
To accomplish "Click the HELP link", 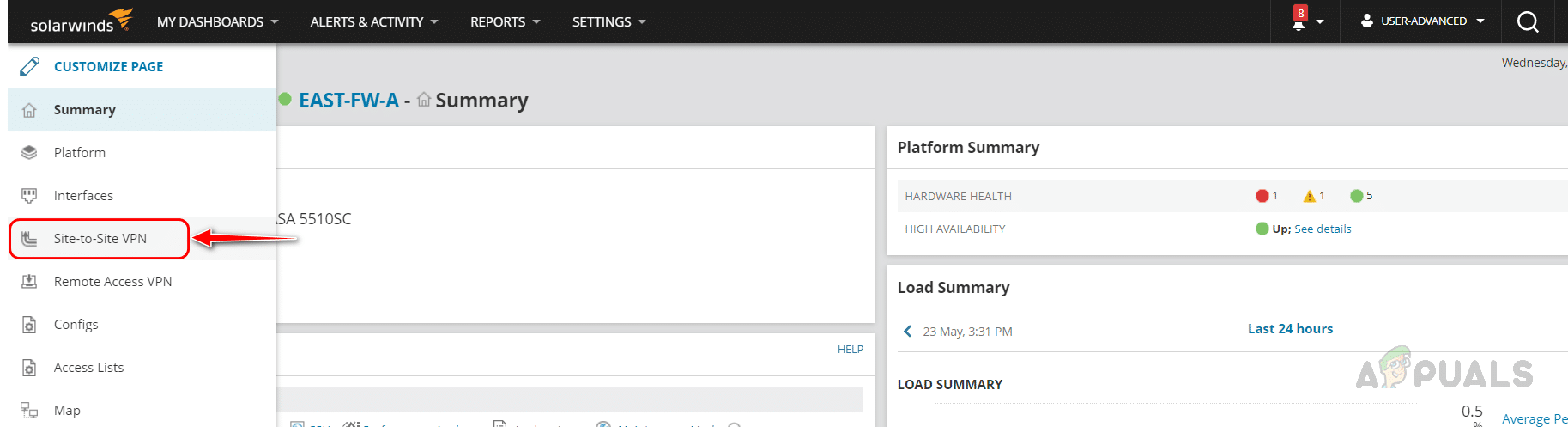I will coord(850,350).
